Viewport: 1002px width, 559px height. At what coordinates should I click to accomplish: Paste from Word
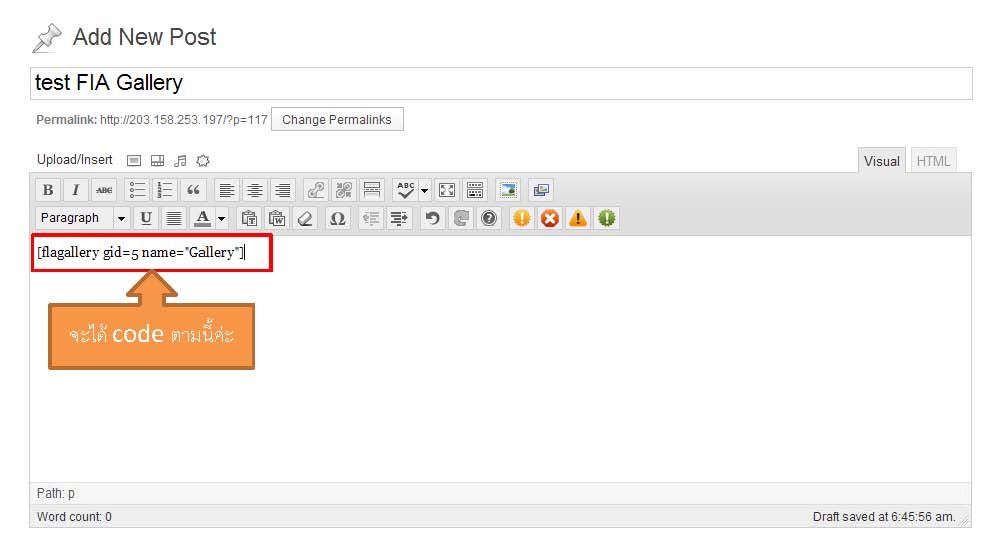277,218
